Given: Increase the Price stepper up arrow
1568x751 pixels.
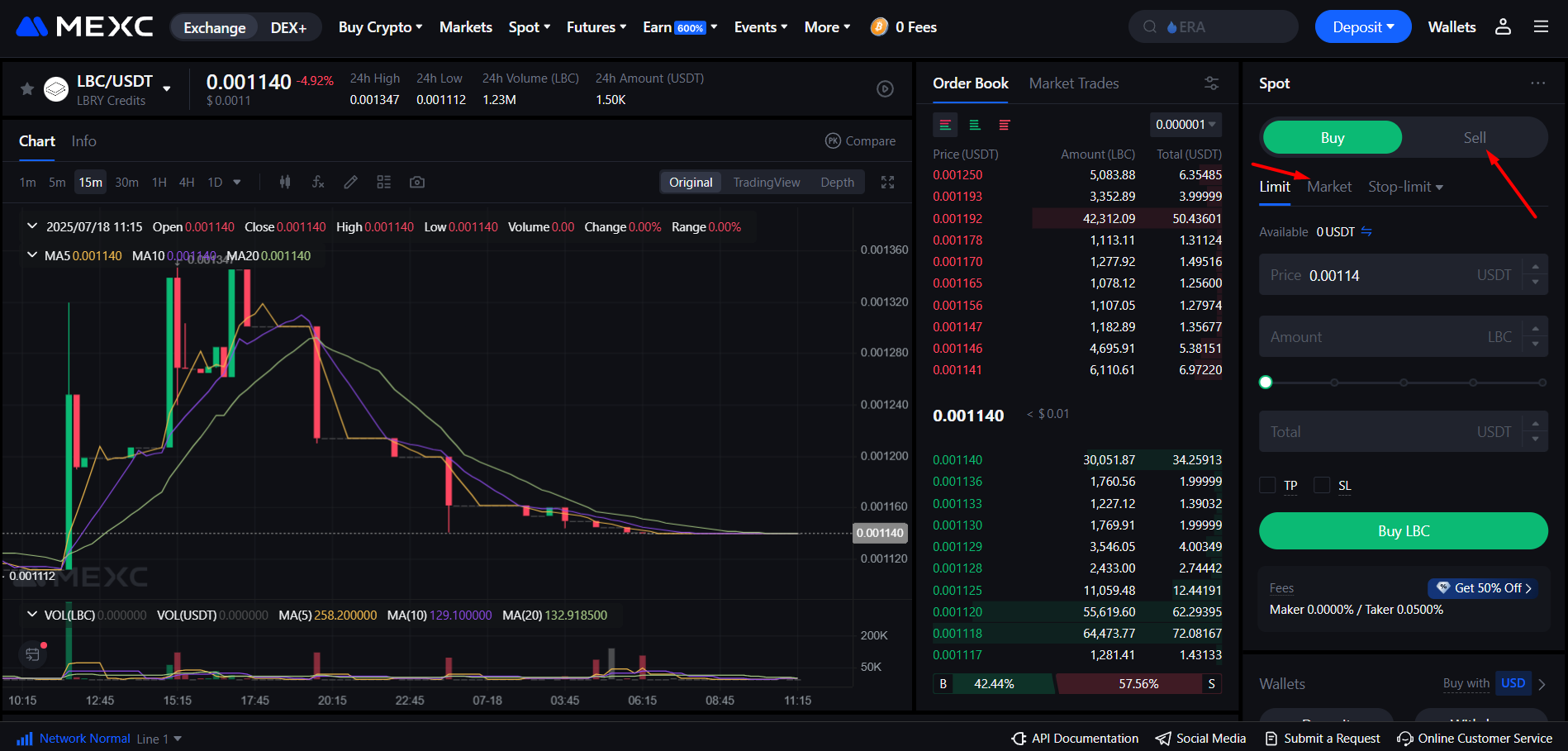Looking at the screenshot, I should tap(1535, 267).
